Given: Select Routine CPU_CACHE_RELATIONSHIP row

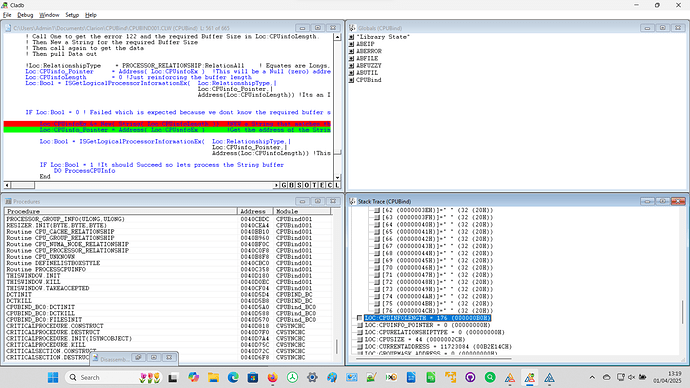Looking at the screenshot, I should [168, 231].
